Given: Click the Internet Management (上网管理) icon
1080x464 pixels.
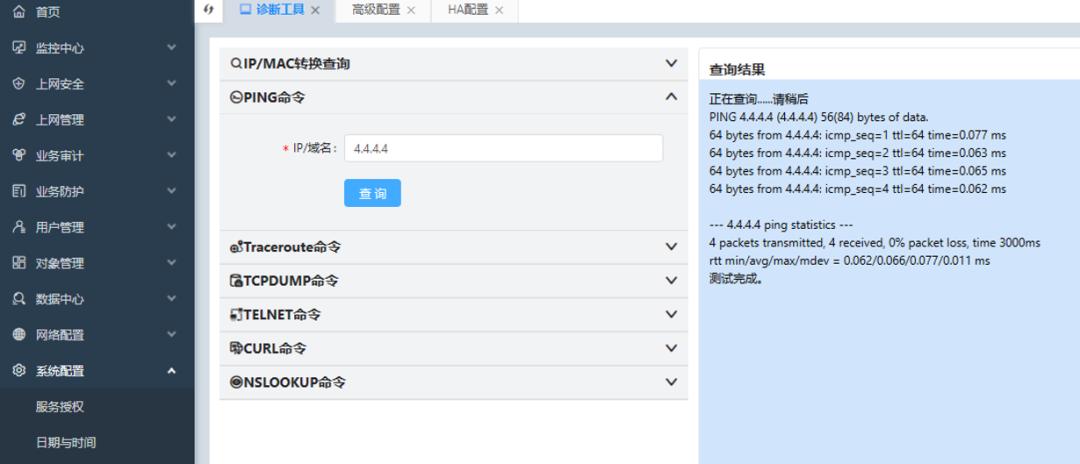Looking at the screenshot, I should pyautogui.click(x=19, y=119).
